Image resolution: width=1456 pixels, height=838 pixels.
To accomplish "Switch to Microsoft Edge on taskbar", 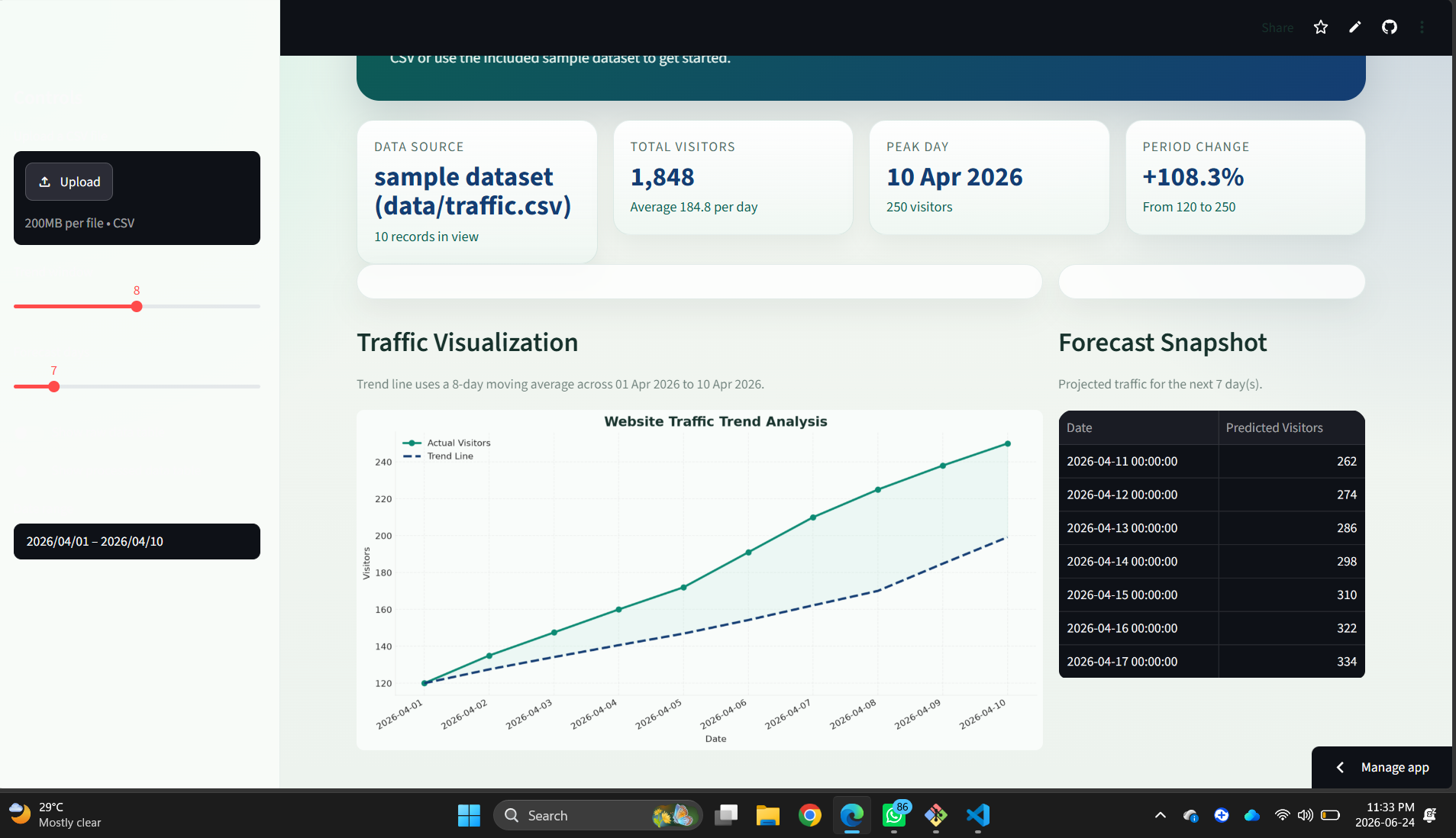I will [852, 815].
